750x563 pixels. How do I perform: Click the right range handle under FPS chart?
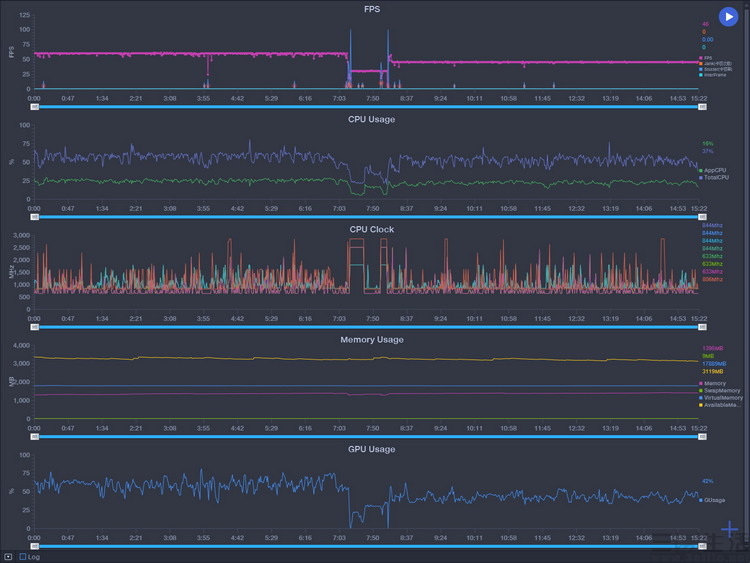(x=702, y=107)
